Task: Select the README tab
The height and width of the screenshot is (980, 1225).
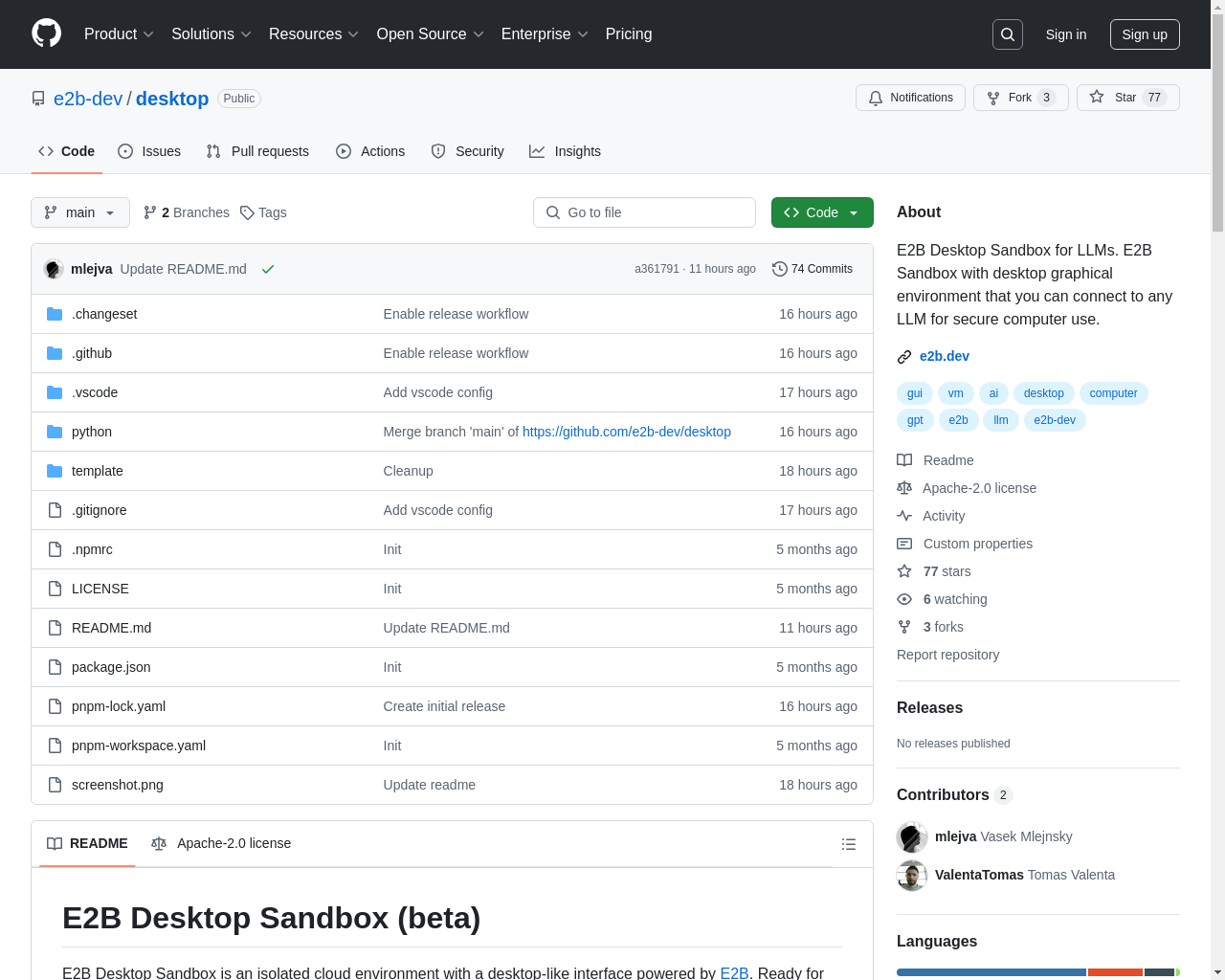Action: point(87,844)
